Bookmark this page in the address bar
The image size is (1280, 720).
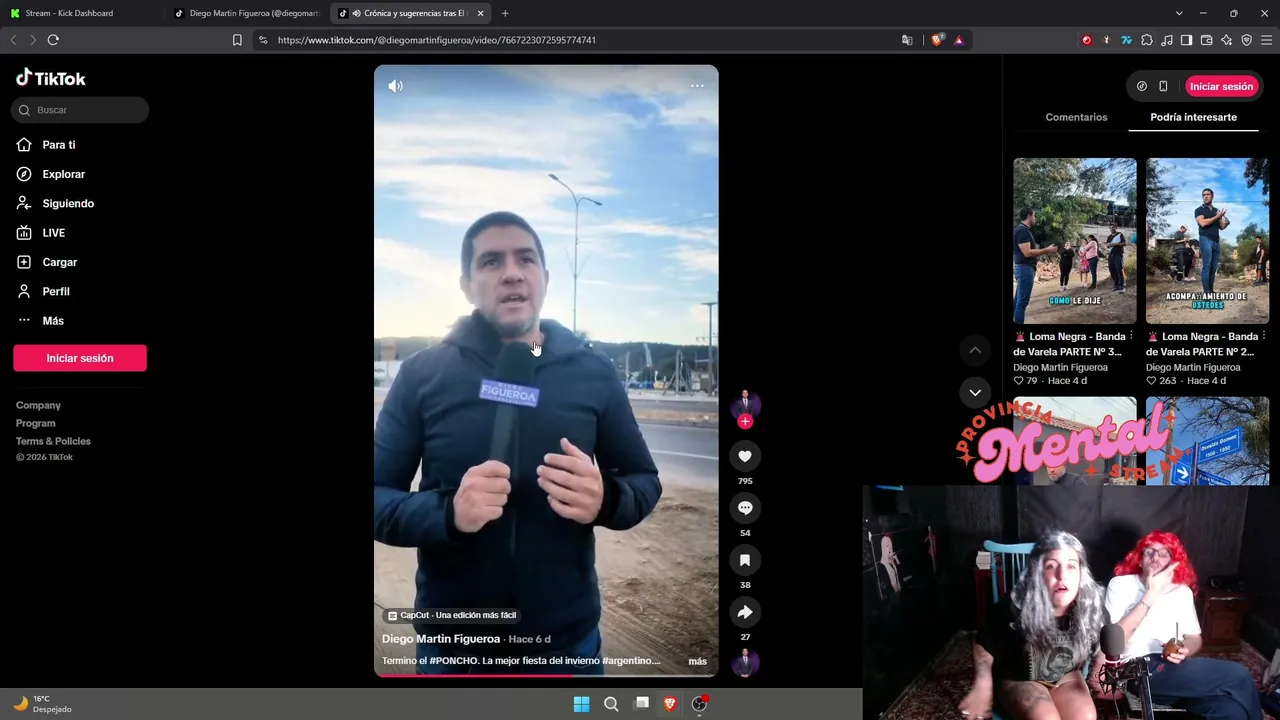(237, 40)
